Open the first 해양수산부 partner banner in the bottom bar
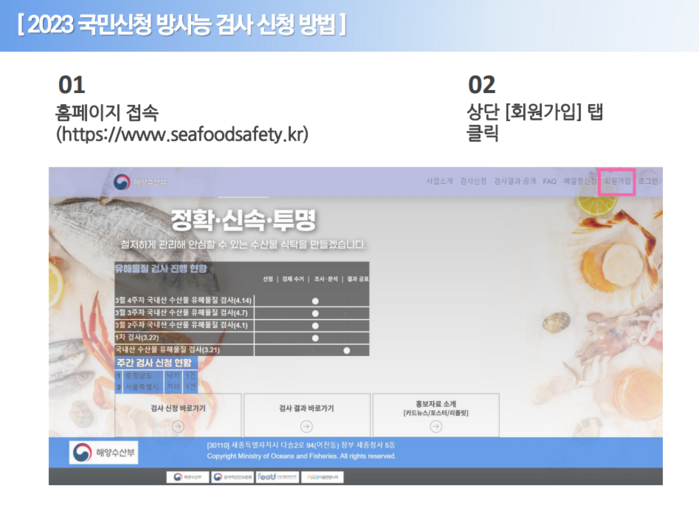 pyautogui.click(x=188, y=477)
